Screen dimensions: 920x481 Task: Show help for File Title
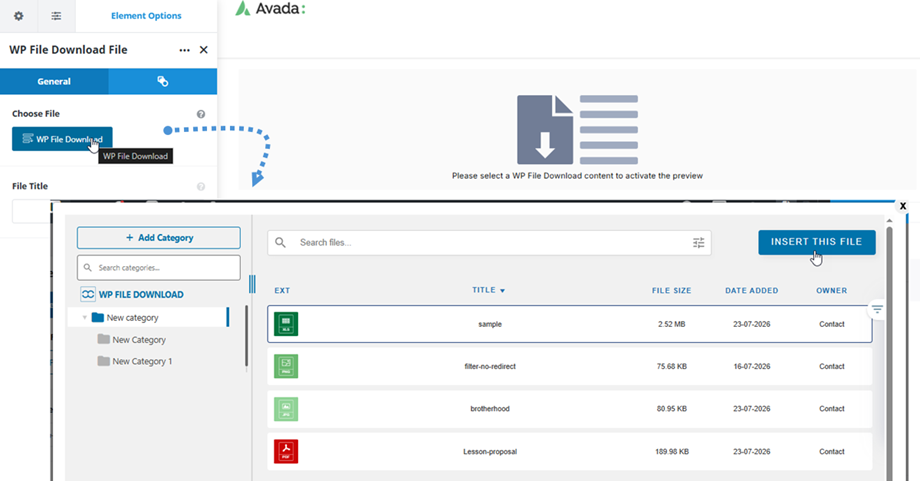[x=201, y=187]
